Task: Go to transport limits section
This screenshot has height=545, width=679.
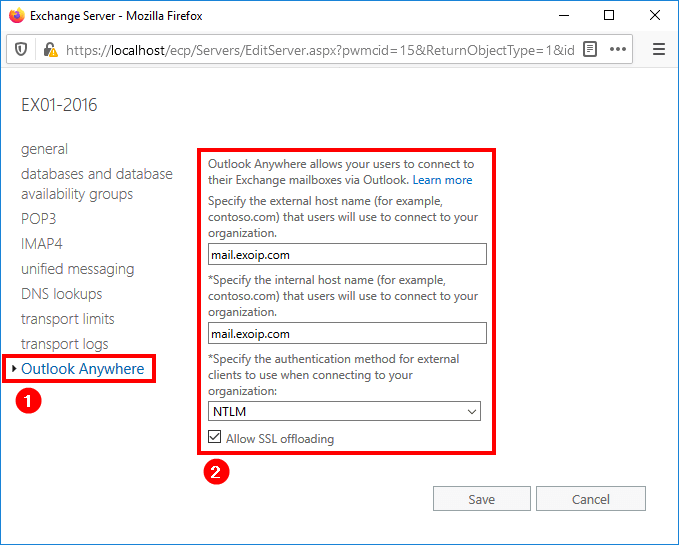Action: pos(68,319)
